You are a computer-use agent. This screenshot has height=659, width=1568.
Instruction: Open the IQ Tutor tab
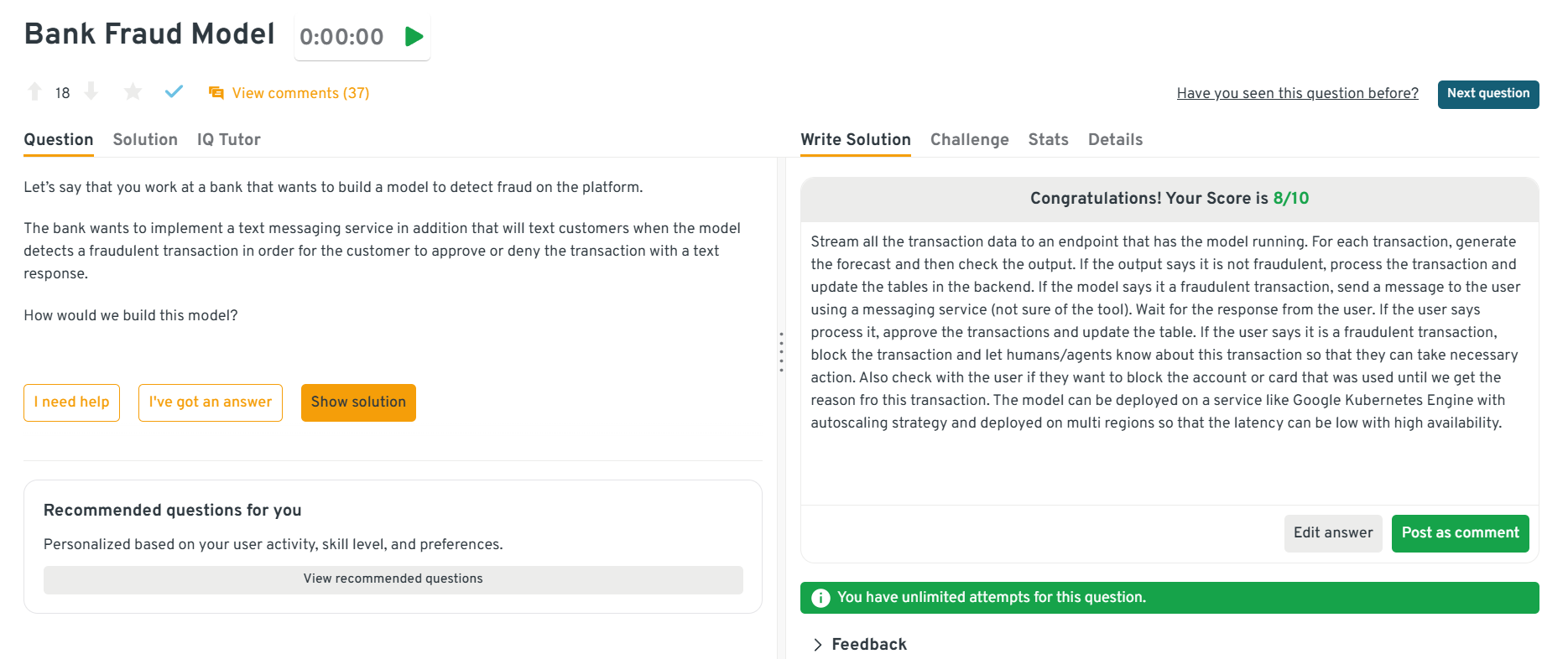click(x=228, y=140)
